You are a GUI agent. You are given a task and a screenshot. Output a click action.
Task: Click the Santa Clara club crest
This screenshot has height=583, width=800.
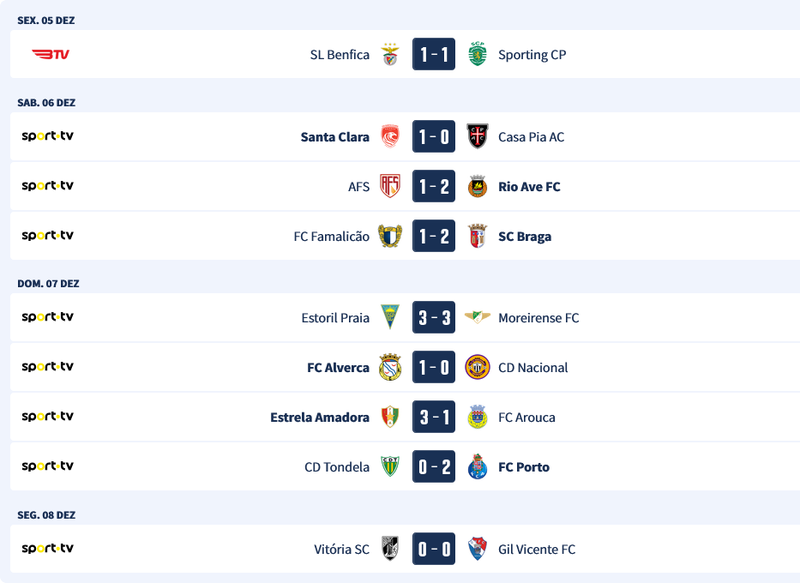point(390,137)
